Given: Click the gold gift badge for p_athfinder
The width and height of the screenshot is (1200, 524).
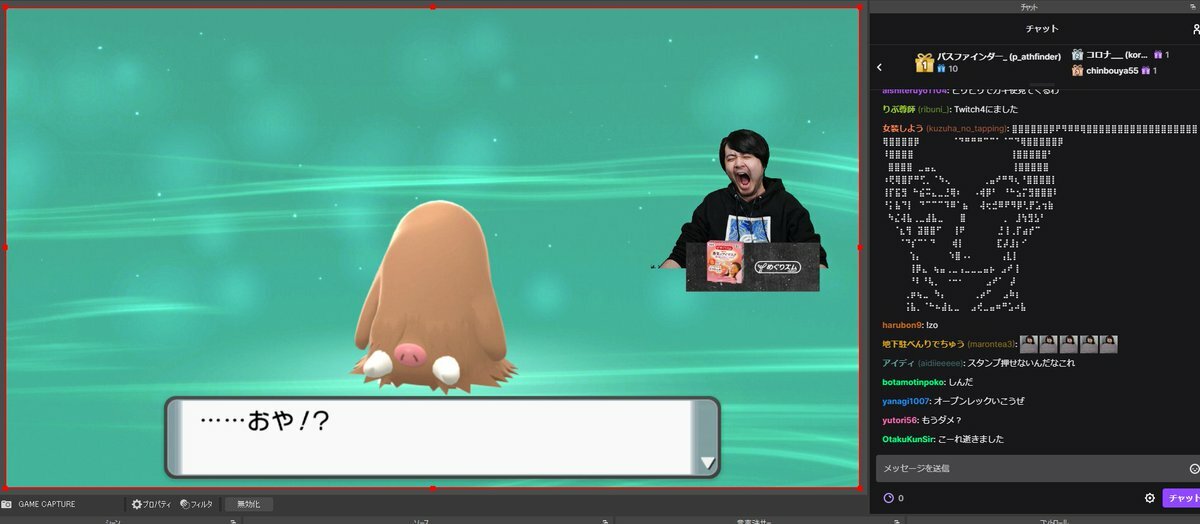Looking at the screenshot, I should 924,63.
